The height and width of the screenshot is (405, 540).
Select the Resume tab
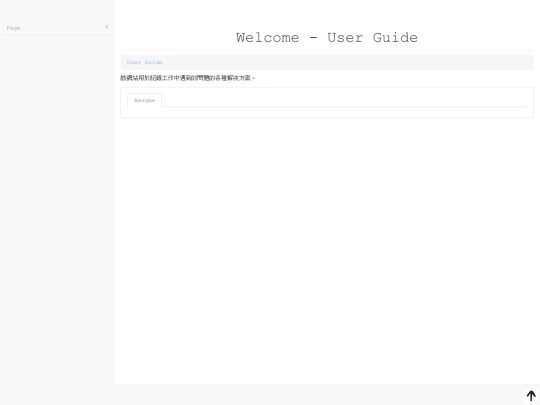pyautogui.click(x=145, y=100)
